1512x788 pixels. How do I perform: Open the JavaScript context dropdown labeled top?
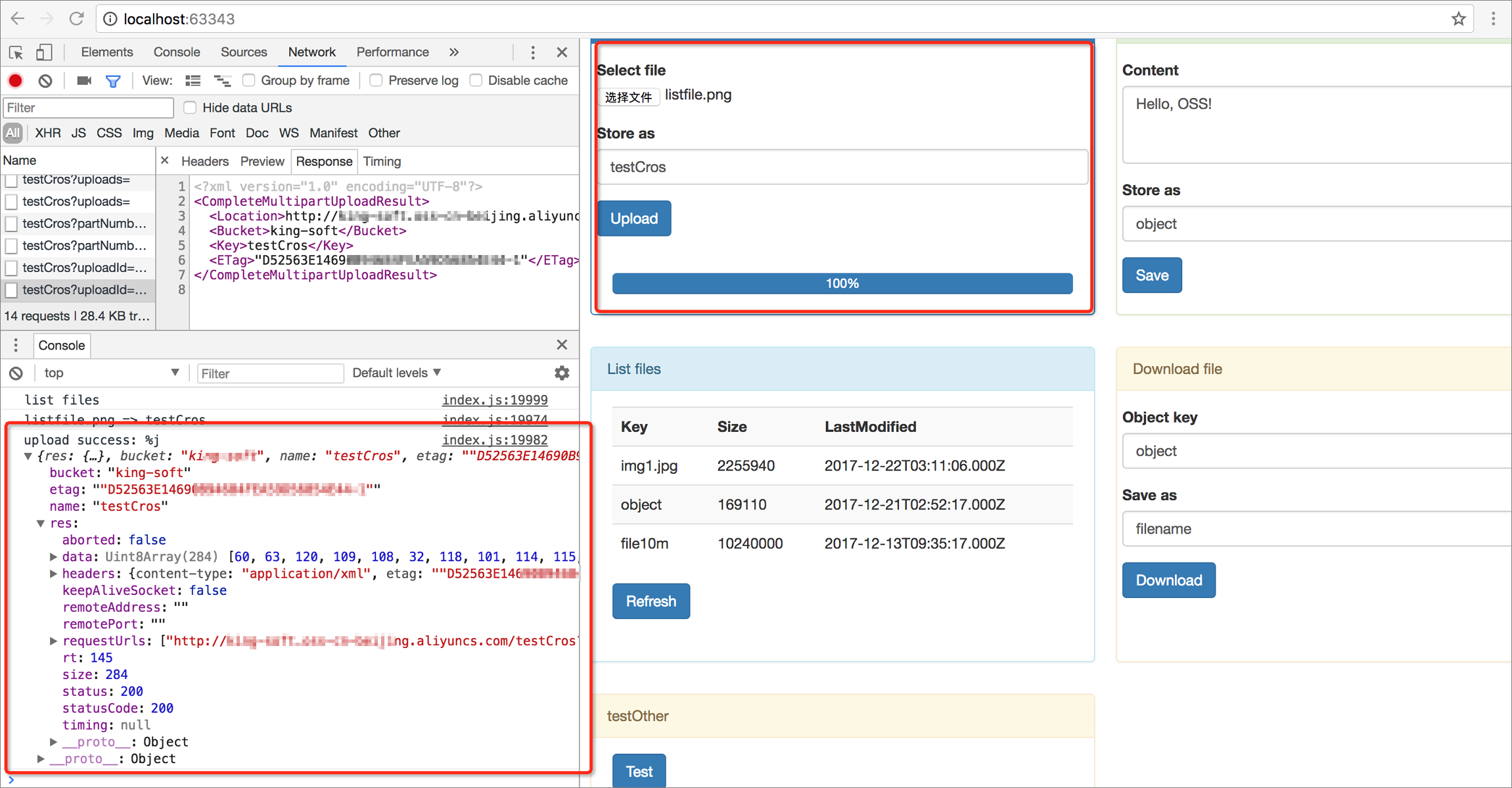click(x=110, y=373)
